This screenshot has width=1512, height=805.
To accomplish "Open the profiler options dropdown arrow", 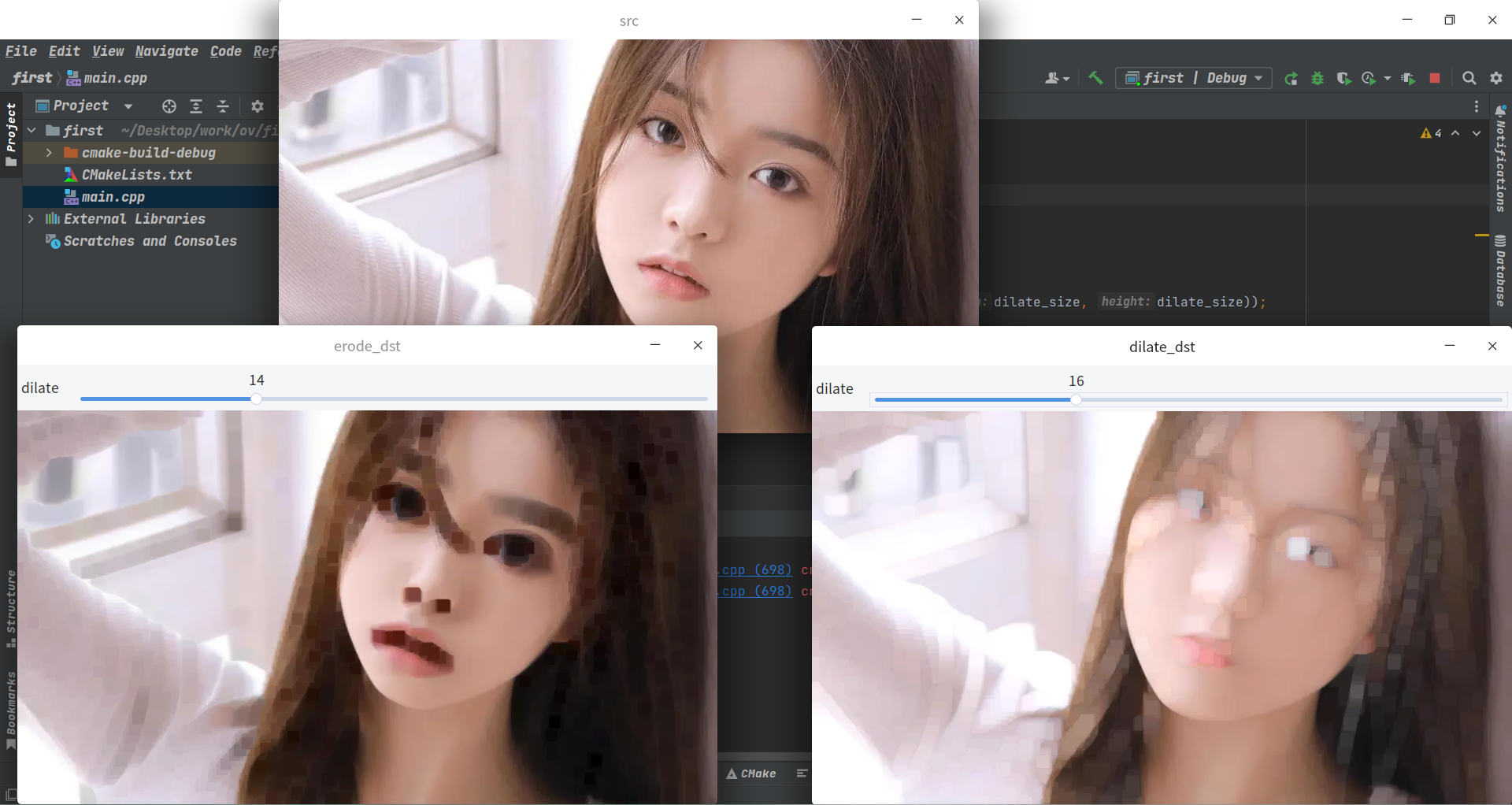I will (x=1387, y=78).
